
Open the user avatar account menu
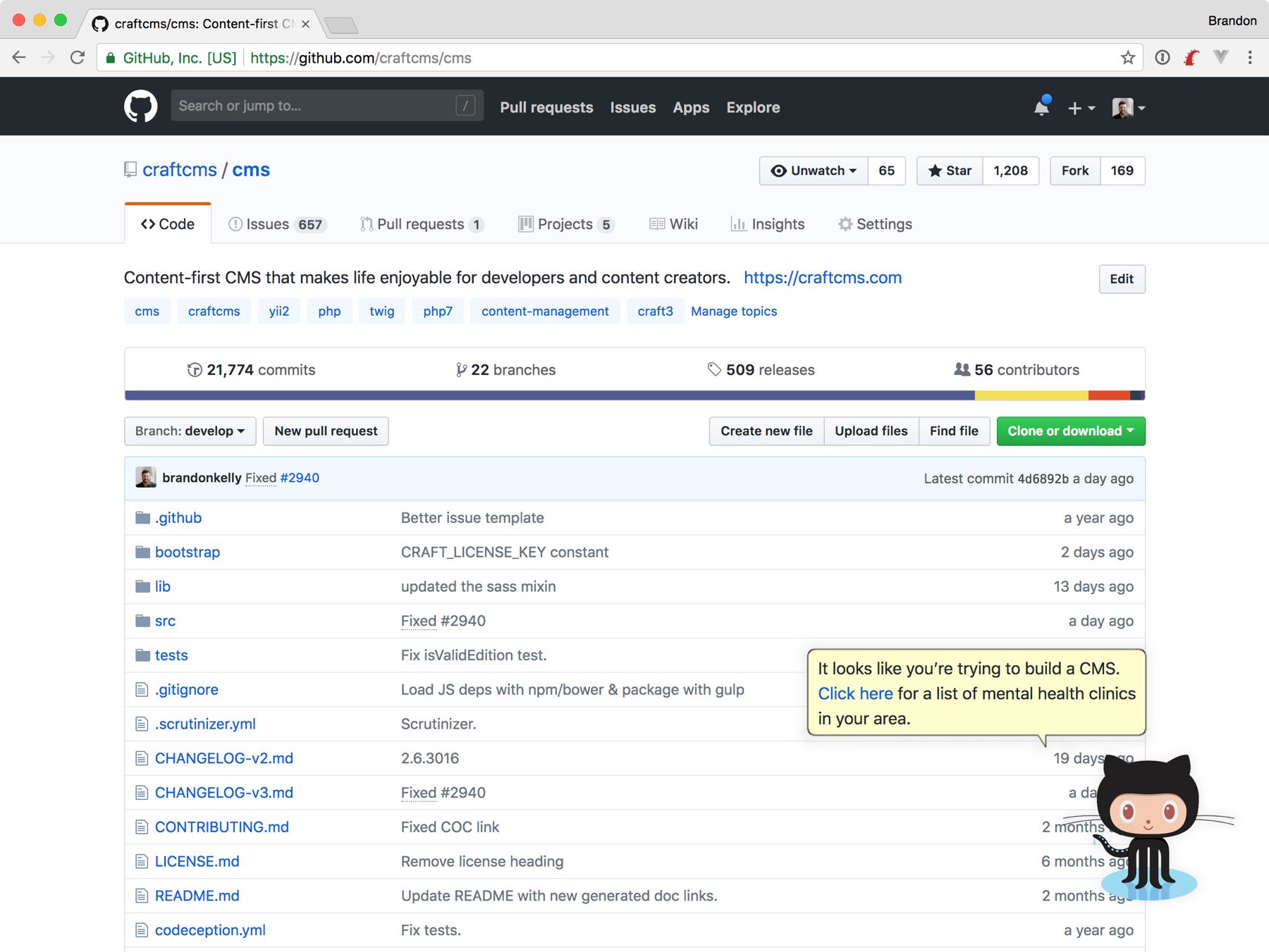click(x=1129, y=108)
